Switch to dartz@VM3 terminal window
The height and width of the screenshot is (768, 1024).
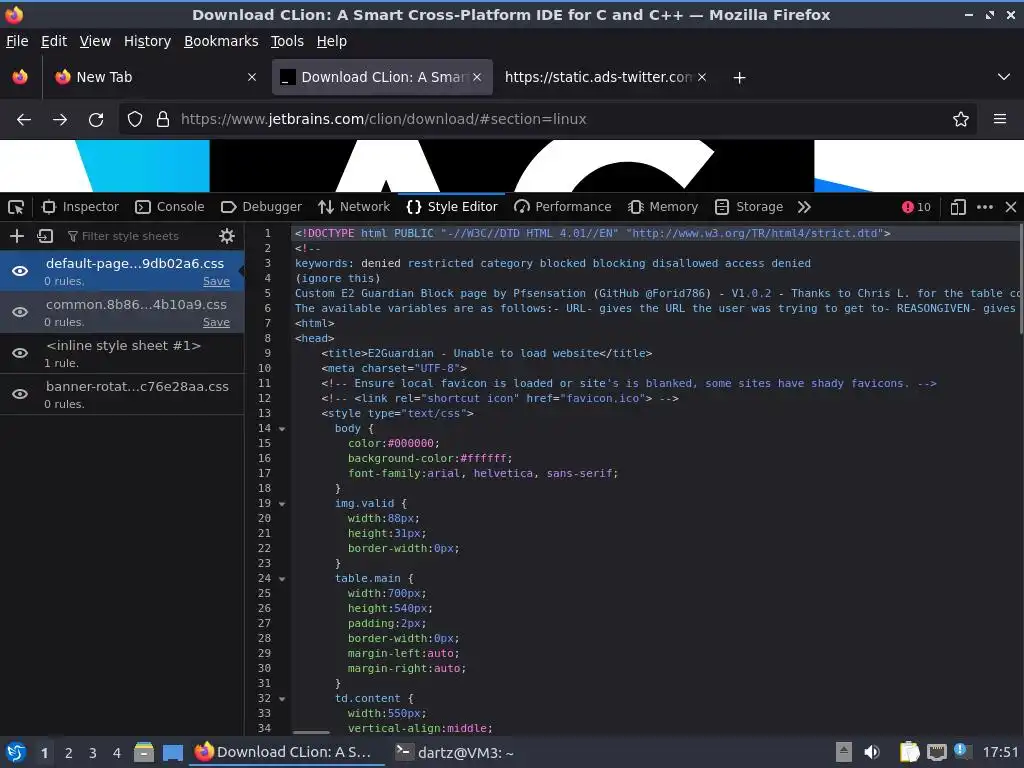point(455,753)
